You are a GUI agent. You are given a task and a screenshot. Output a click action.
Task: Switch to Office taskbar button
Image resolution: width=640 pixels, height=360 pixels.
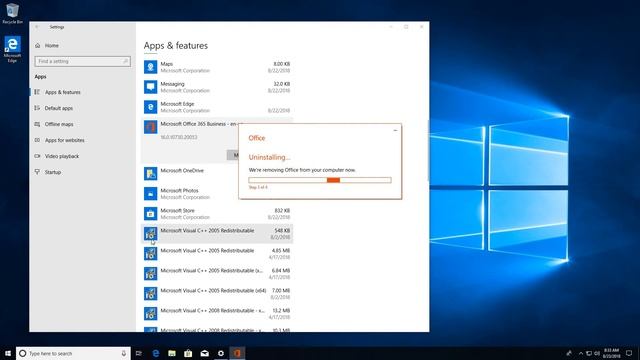pos(237,353)
